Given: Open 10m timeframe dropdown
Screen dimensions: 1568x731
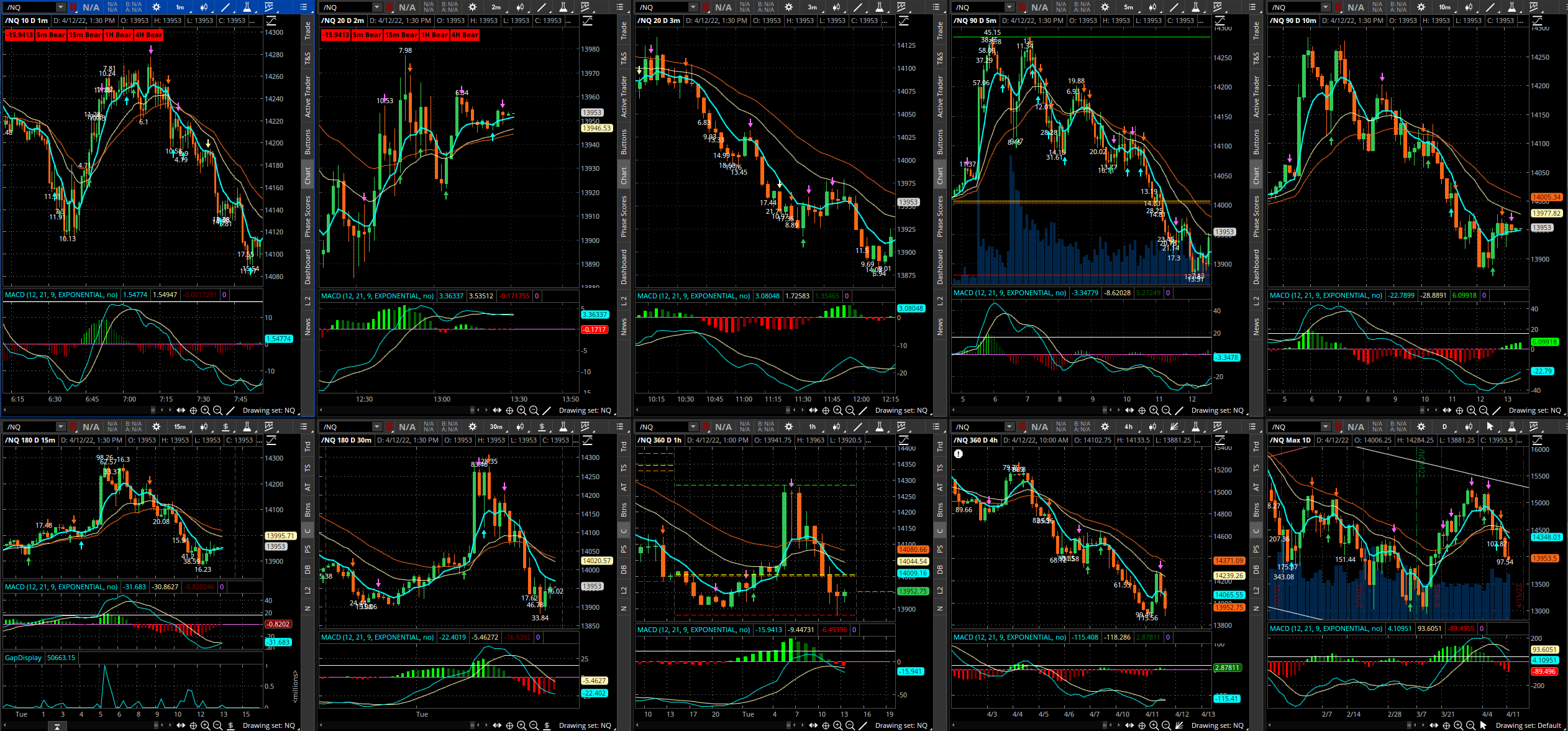Looking at the screenshot, I should coord(1444,7).
